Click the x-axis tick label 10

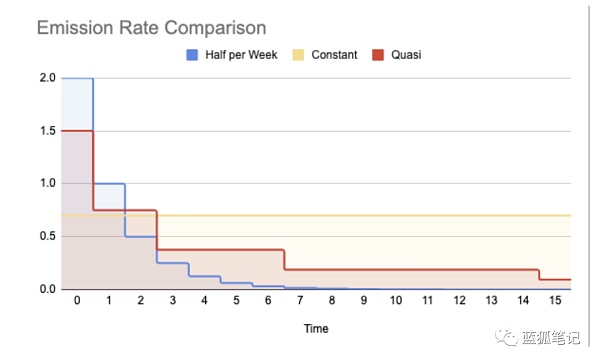(396, 300)
